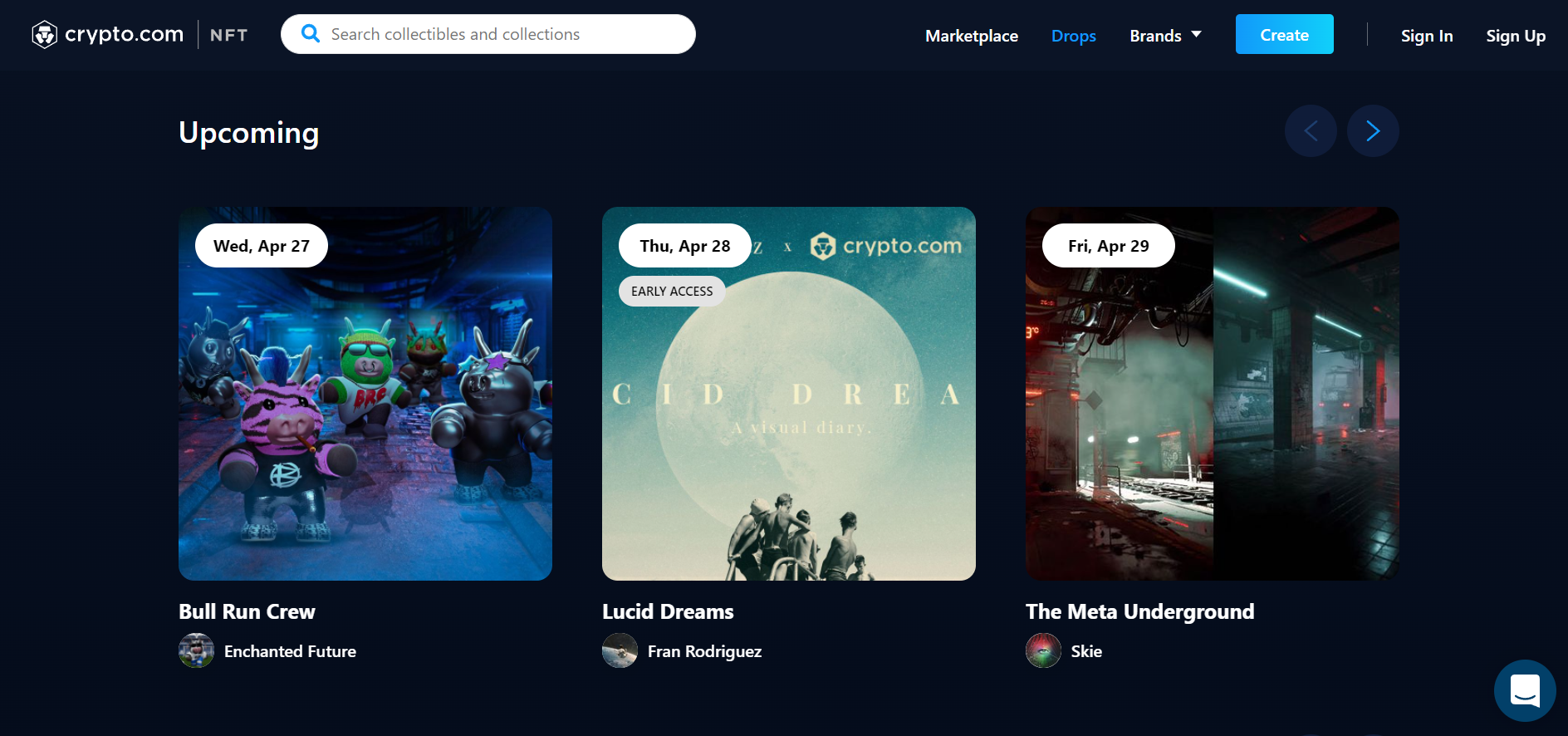Screen dimensions: 1568x736
Task: Click the crypto.com logo
Action: tap(107, 34)
